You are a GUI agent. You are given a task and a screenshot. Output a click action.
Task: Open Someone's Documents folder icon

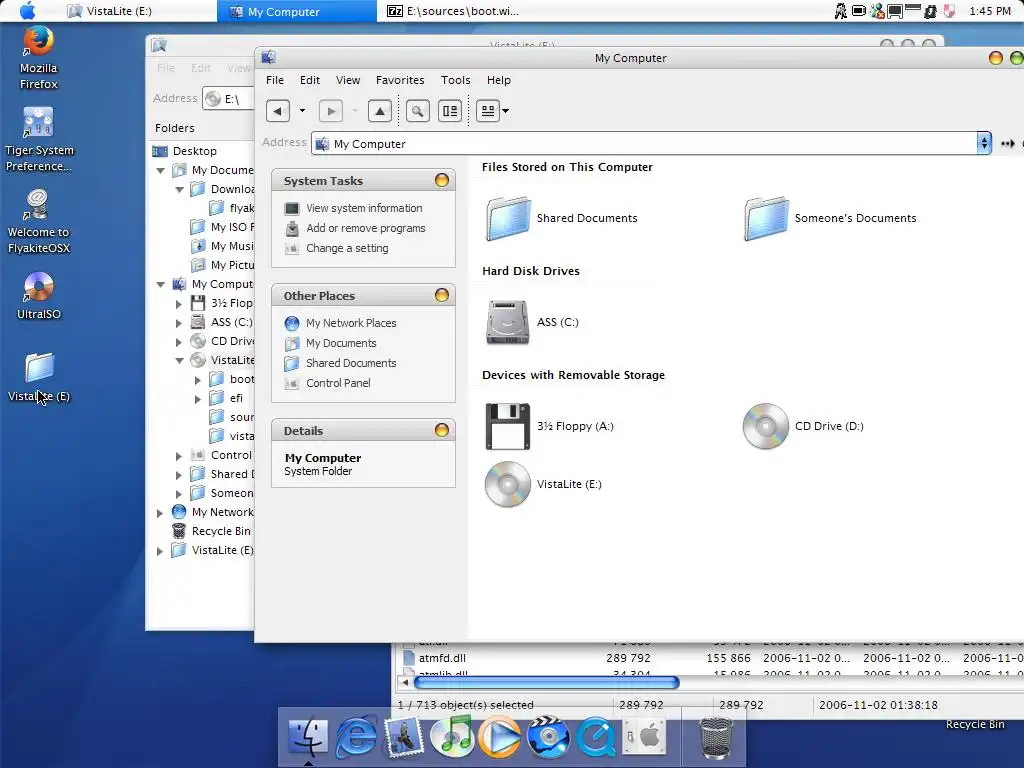(x=767, y=219)
